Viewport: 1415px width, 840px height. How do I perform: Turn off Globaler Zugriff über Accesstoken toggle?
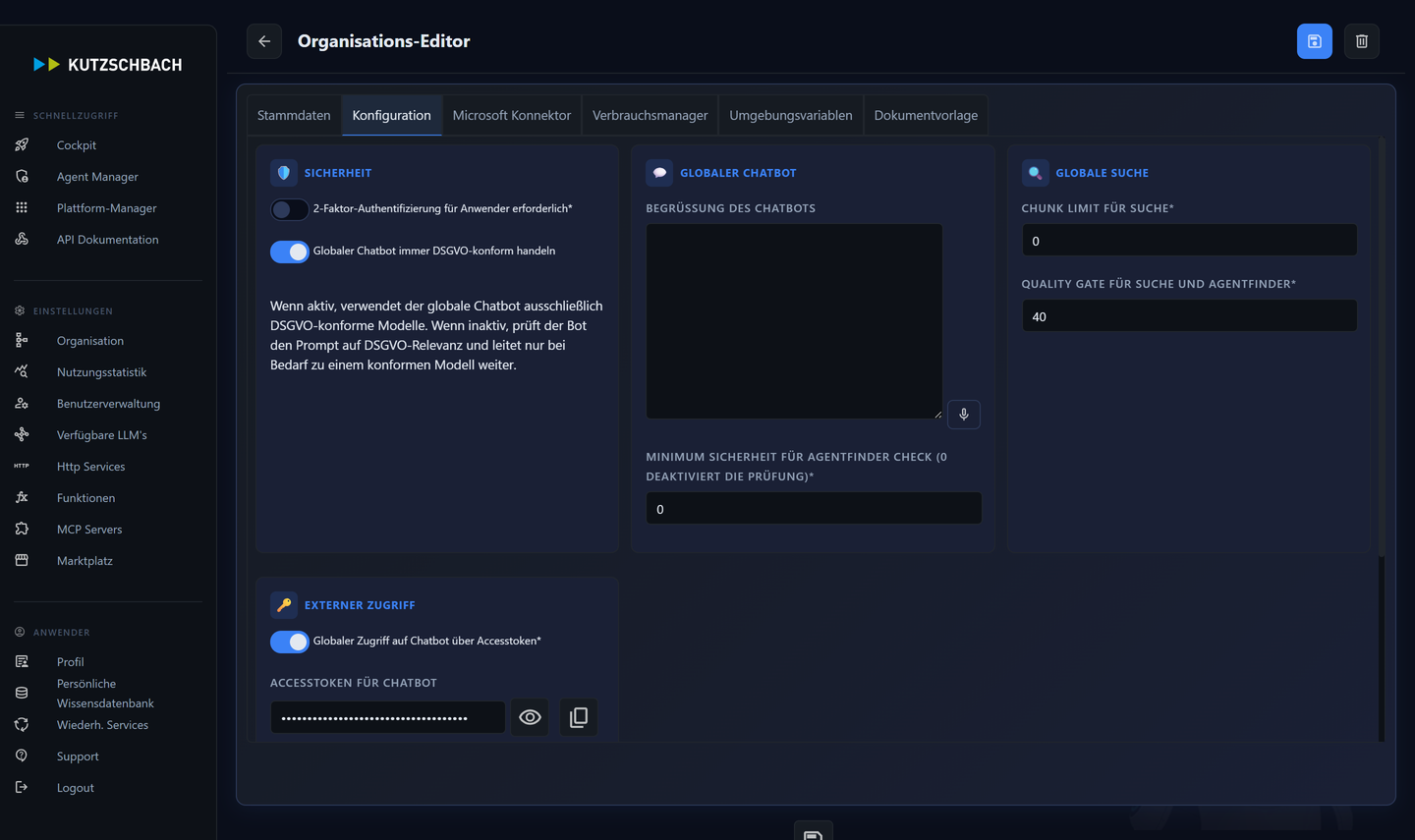pyautogui.click(x=290, y=642)
